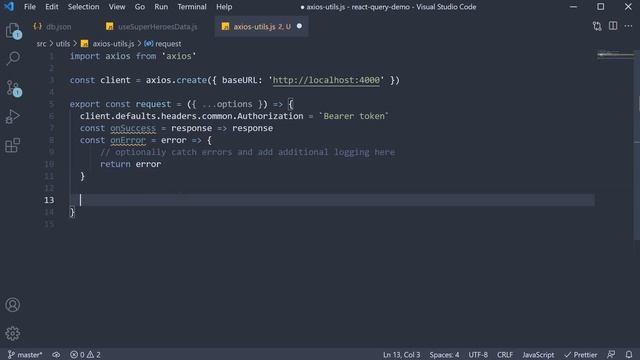Switch to useSuperHeroesData.js tab
This screenshot has width=640, height=360.
(x=157, y=27)
